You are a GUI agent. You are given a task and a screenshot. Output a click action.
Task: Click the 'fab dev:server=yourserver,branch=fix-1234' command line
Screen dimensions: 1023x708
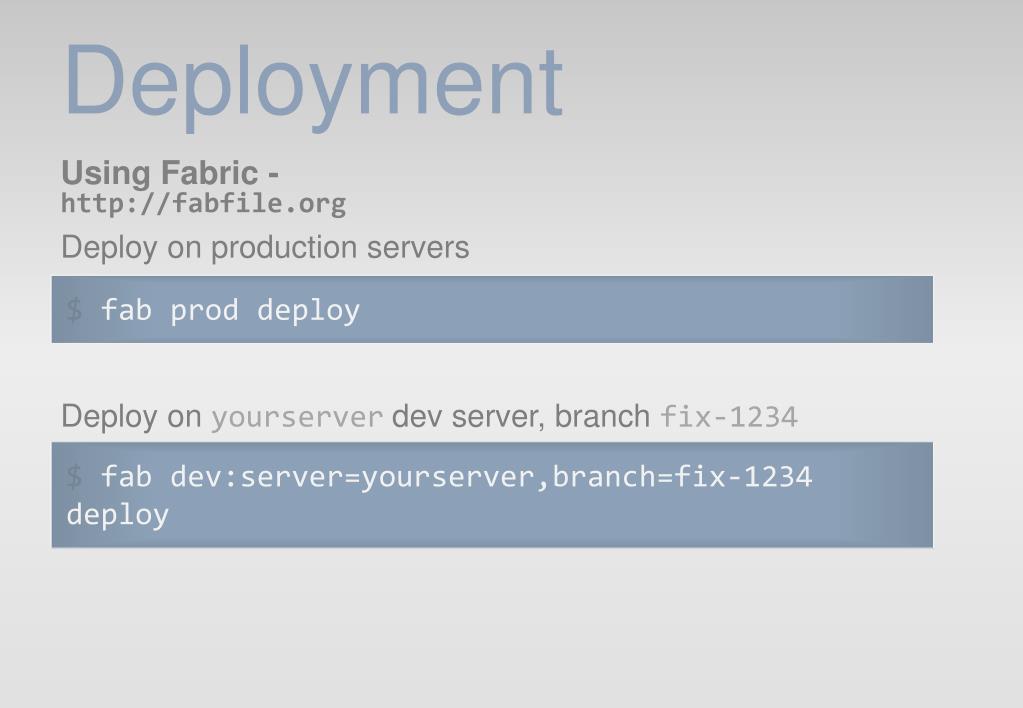(456, 476)
